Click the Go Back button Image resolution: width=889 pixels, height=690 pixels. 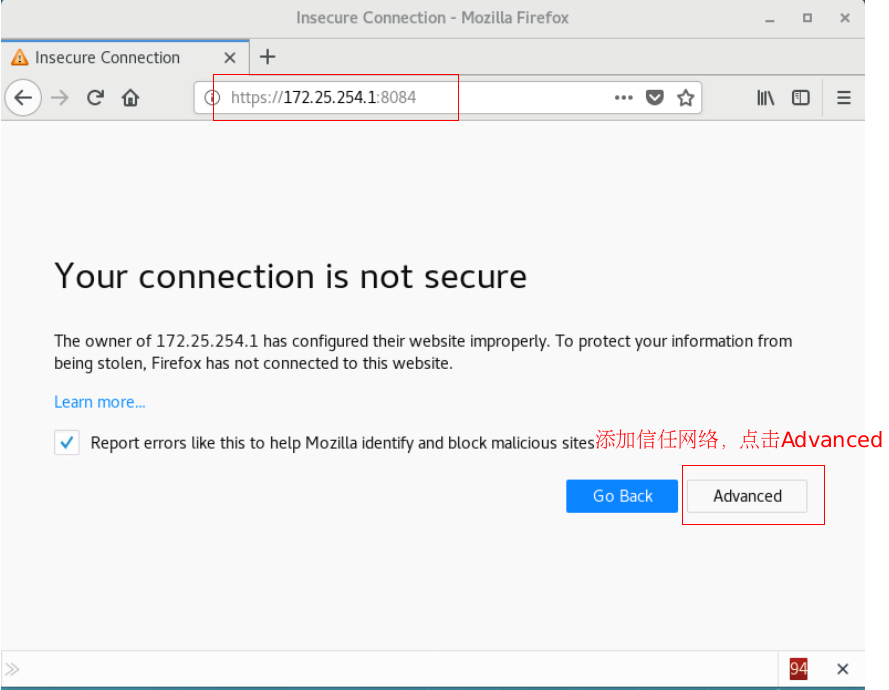pos(622,496)
